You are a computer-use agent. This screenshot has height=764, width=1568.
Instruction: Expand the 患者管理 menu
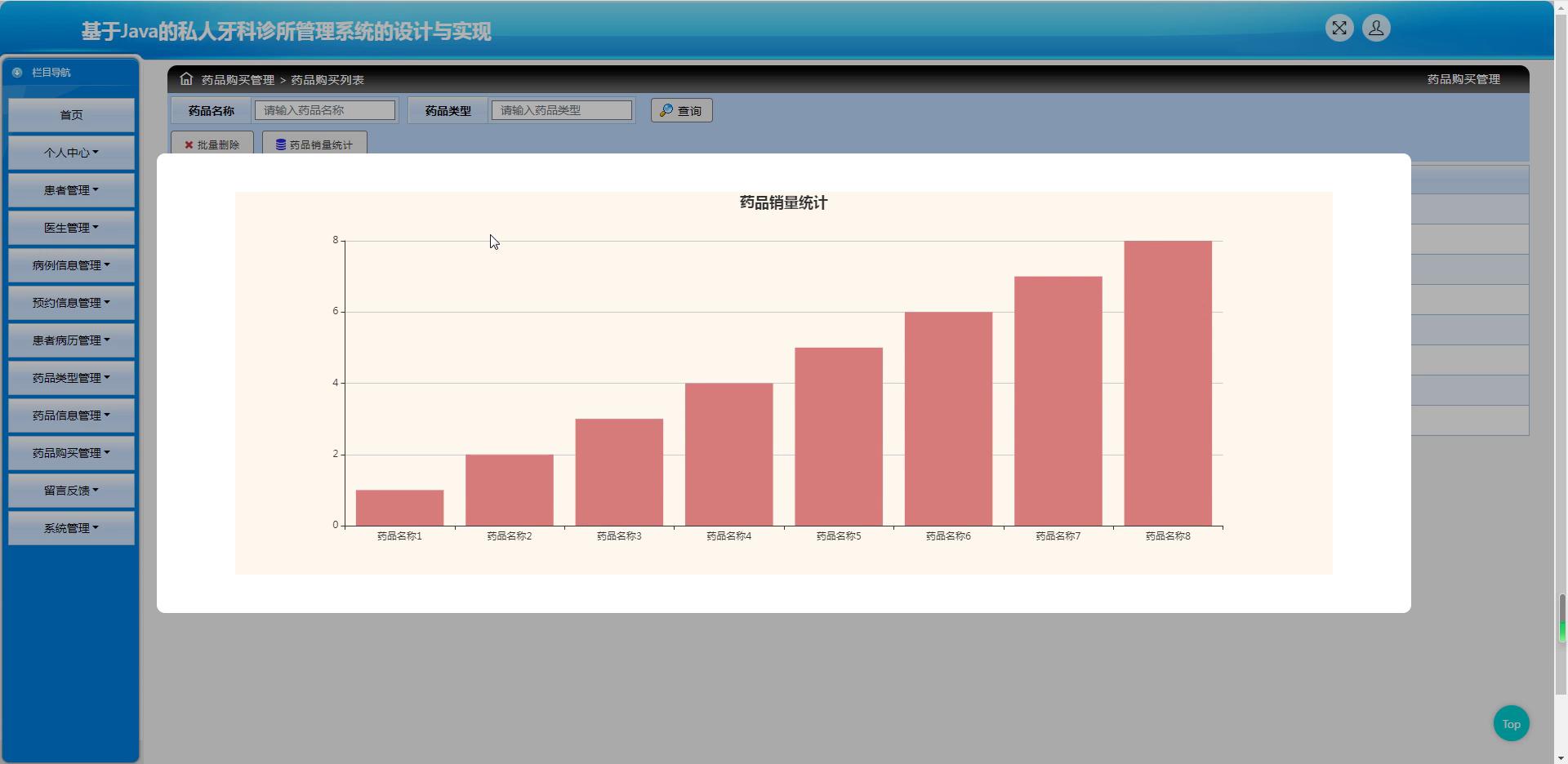(72, 190)
